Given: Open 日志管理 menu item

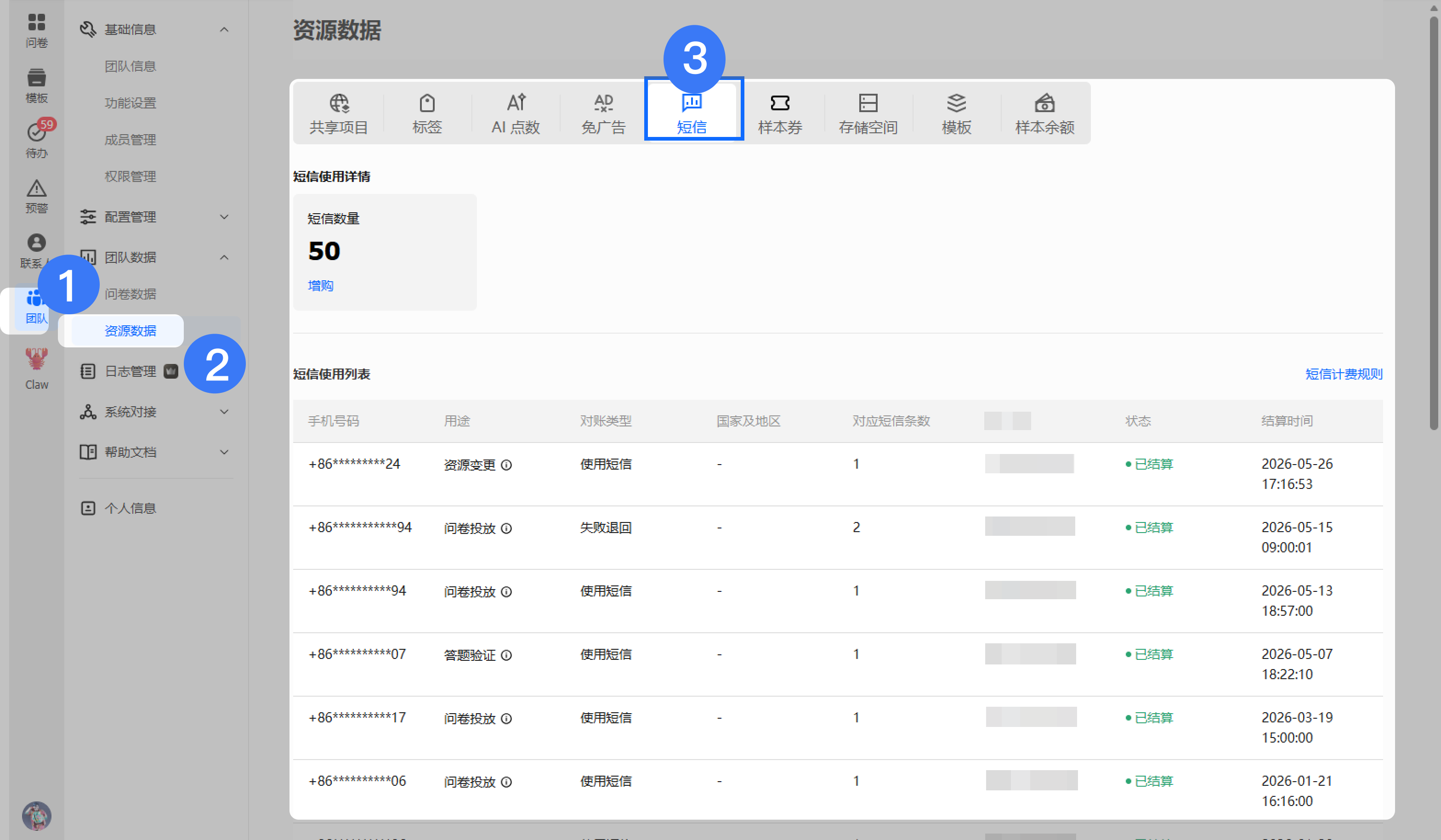Looking at the screenshot, I should [130, 371].
